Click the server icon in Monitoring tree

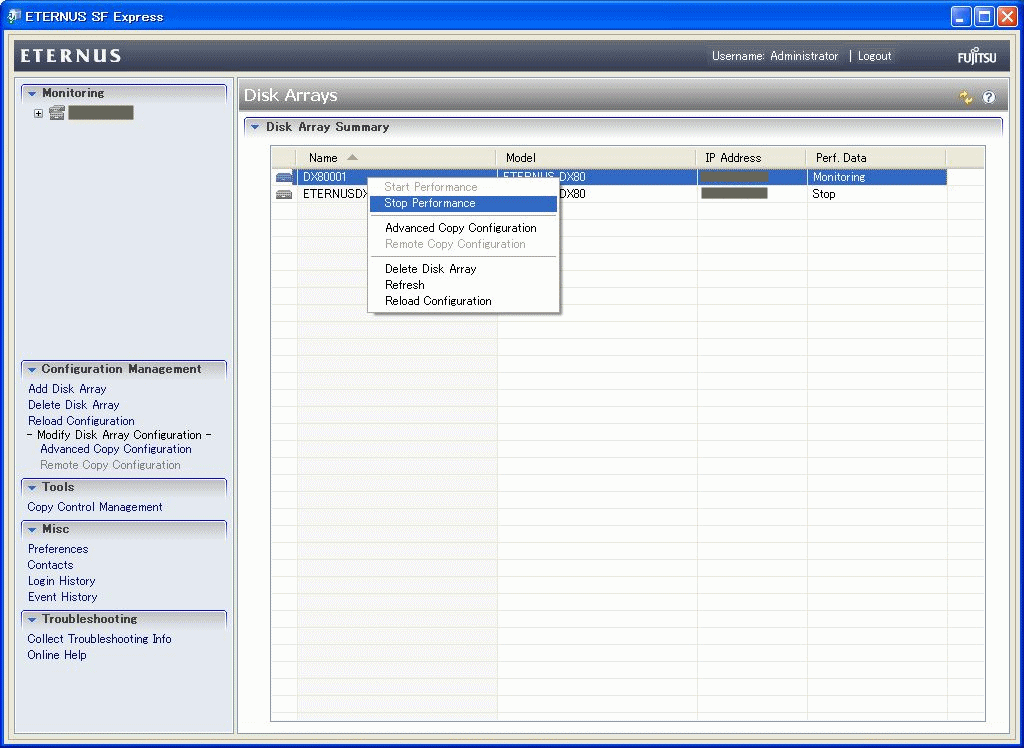tap(57, 112)
